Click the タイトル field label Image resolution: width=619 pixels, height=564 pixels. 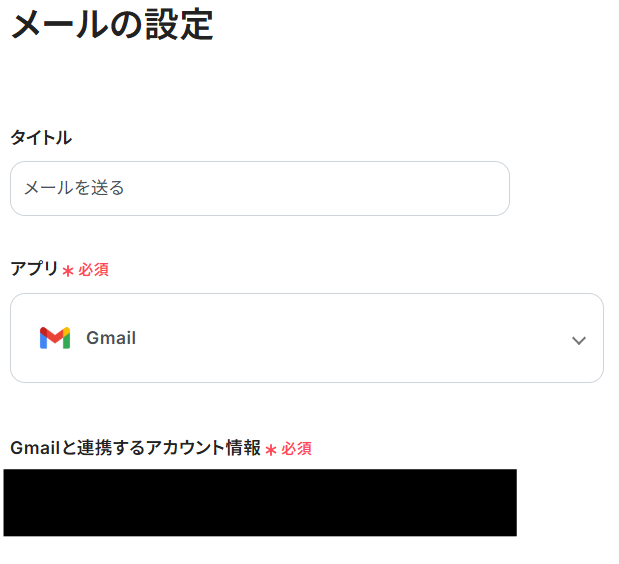click(41, 138)
